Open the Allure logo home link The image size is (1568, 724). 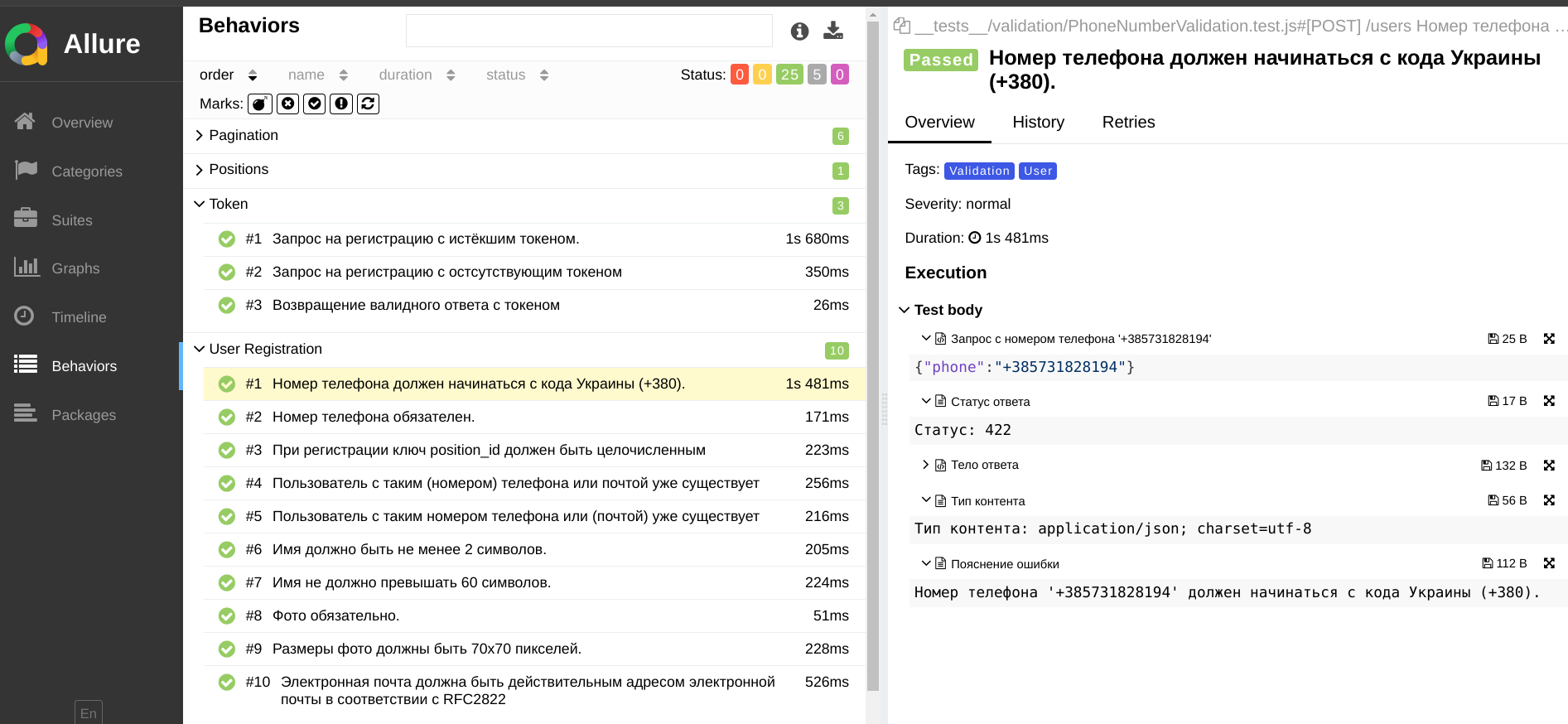(73, 44)
